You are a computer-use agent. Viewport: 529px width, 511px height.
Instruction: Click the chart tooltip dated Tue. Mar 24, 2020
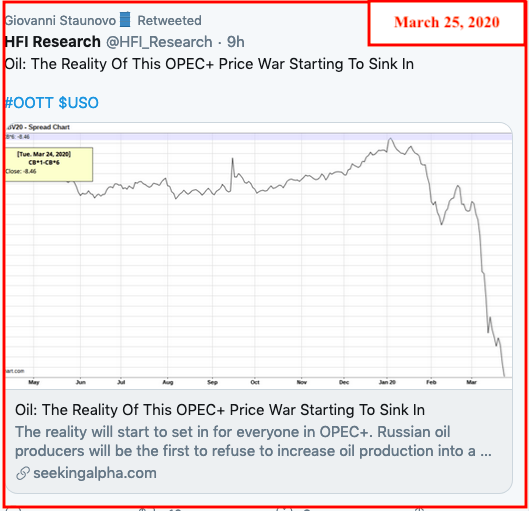tap(49, 164)
